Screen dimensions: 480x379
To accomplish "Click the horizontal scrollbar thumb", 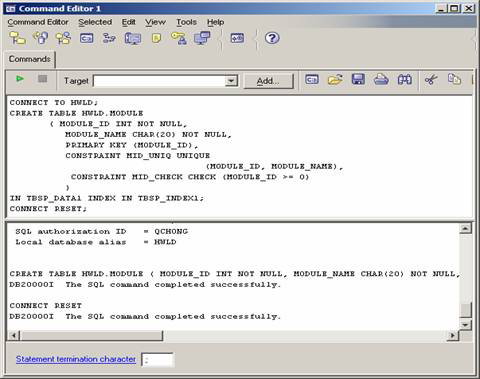I will click(x=91, y=335).
